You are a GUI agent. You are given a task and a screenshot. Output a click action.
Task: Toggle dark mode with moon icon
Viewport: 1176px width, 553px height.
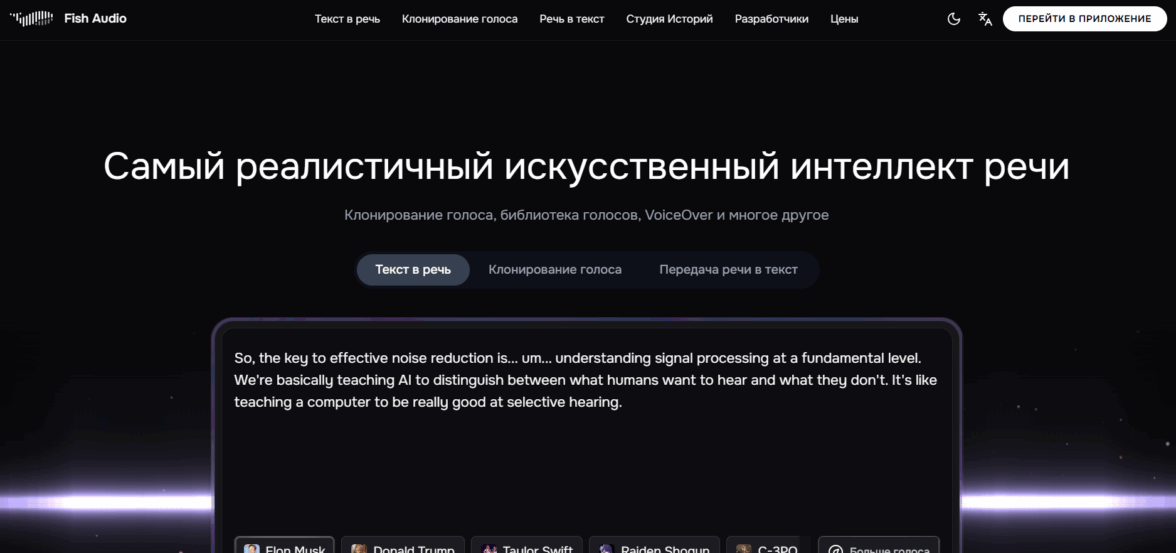(954, 19)
